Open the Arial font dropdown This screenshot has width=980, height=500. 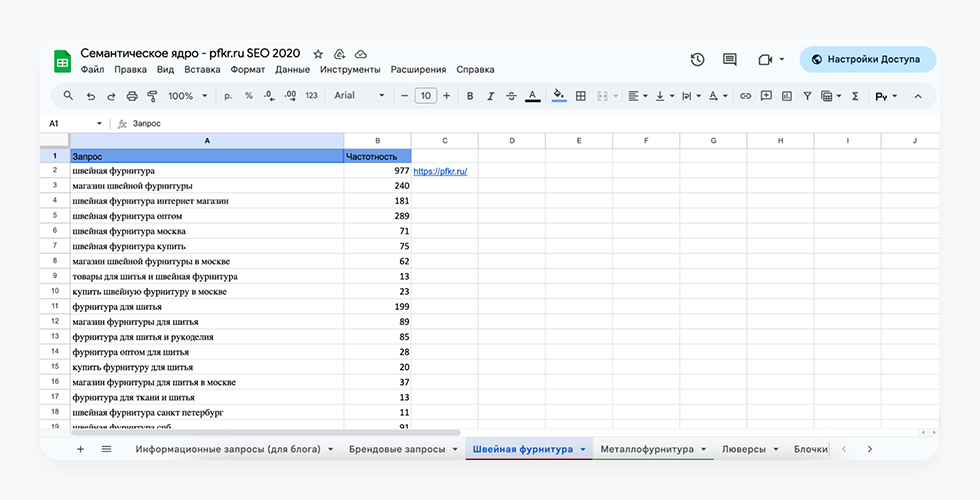pos(359,96)
